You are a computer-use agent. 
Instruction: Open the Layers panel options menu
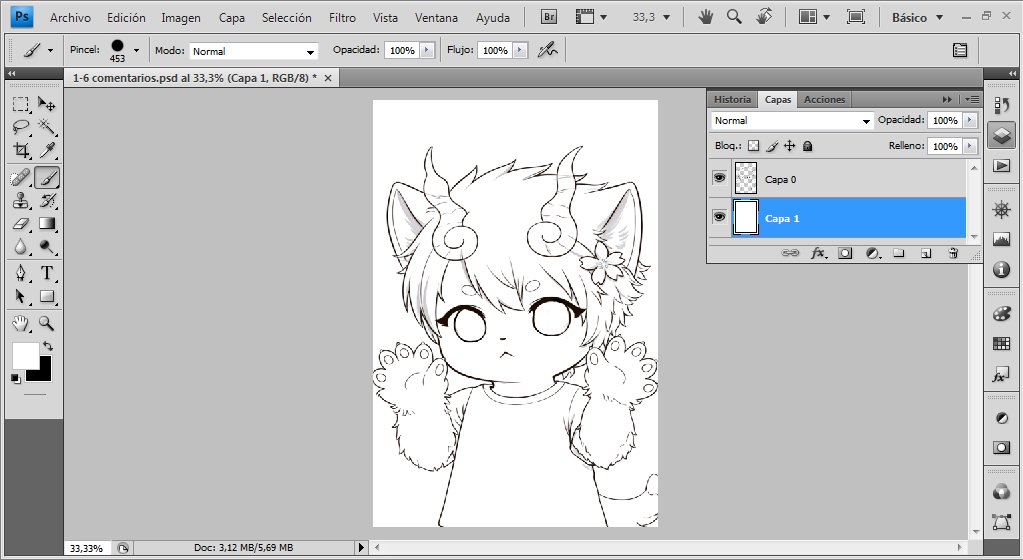(x=971, y=99)
